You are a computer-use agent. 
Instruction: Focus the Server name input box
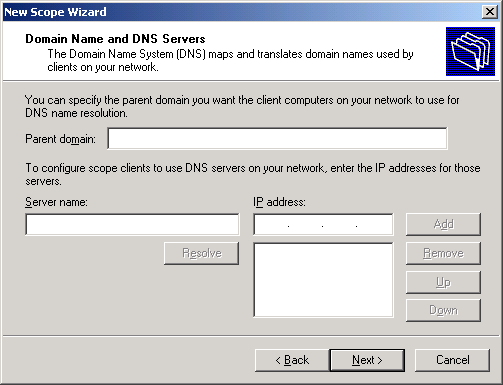tap(132, 225)
